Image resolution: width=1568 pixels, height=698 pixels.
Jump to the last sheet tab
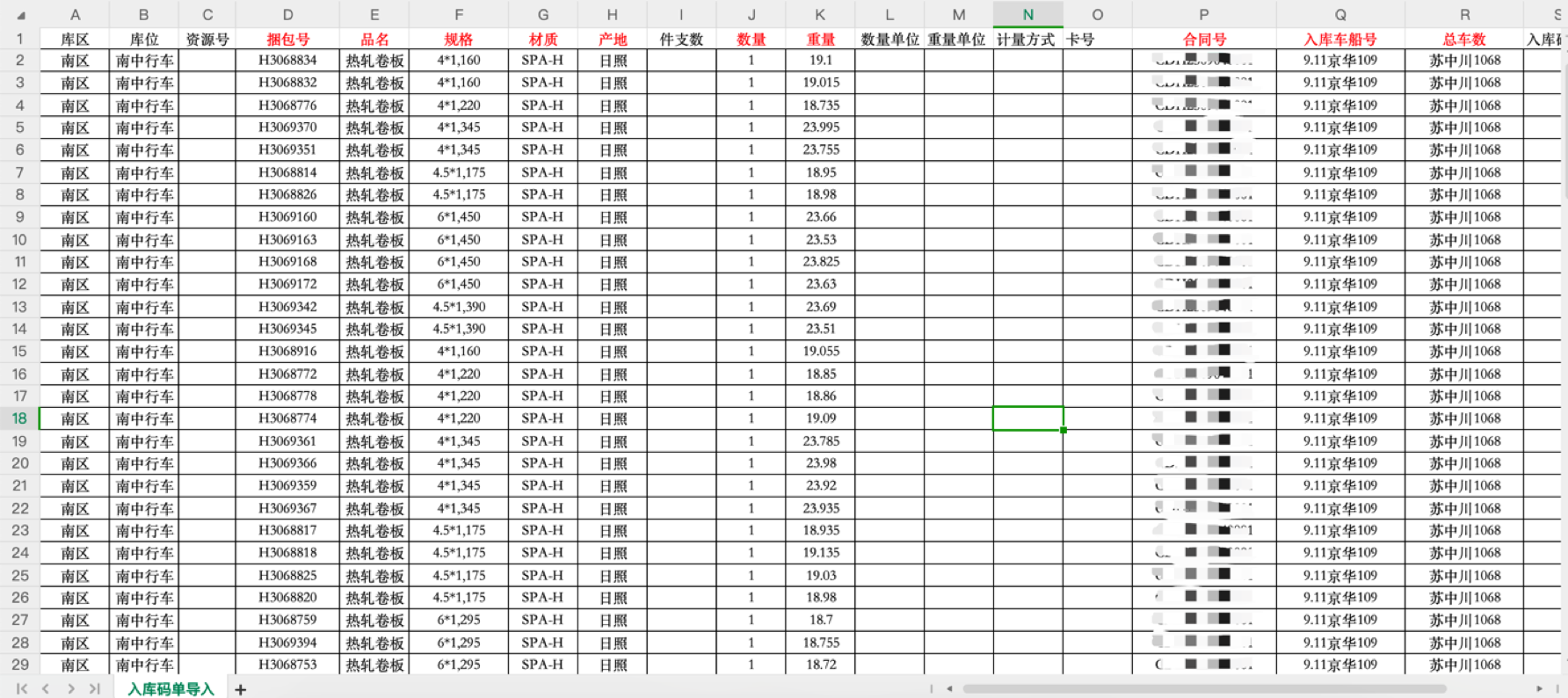pos(95,688)
